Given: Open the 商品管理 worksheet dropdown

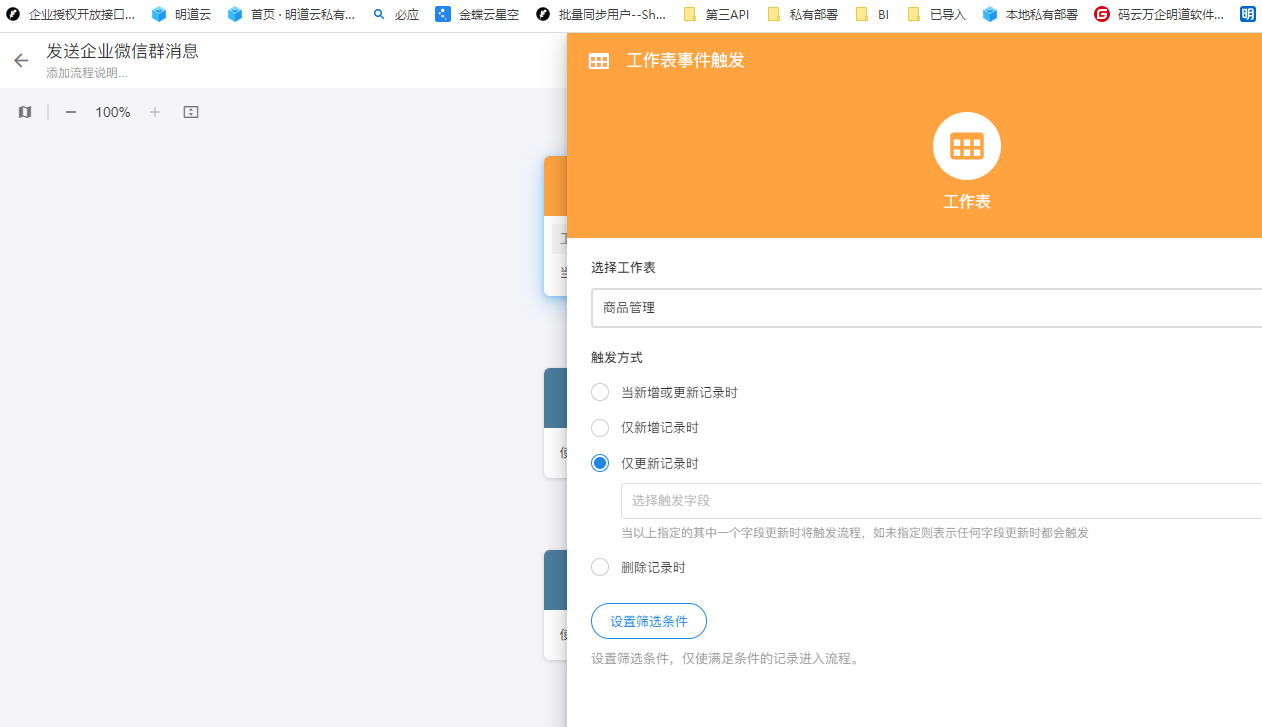Looking at the screenshot, I should 925,308.
